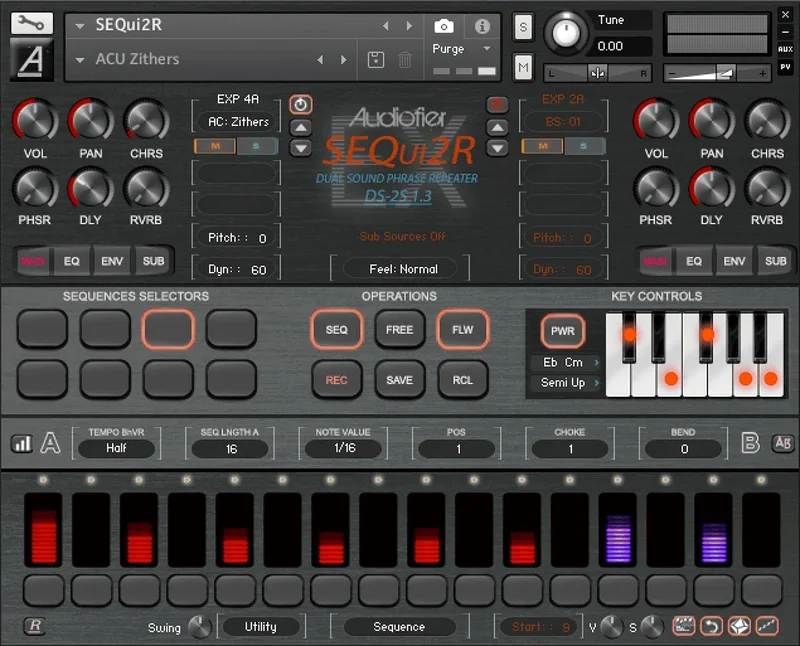Step engine A sound down arrow

coord(301,148)
